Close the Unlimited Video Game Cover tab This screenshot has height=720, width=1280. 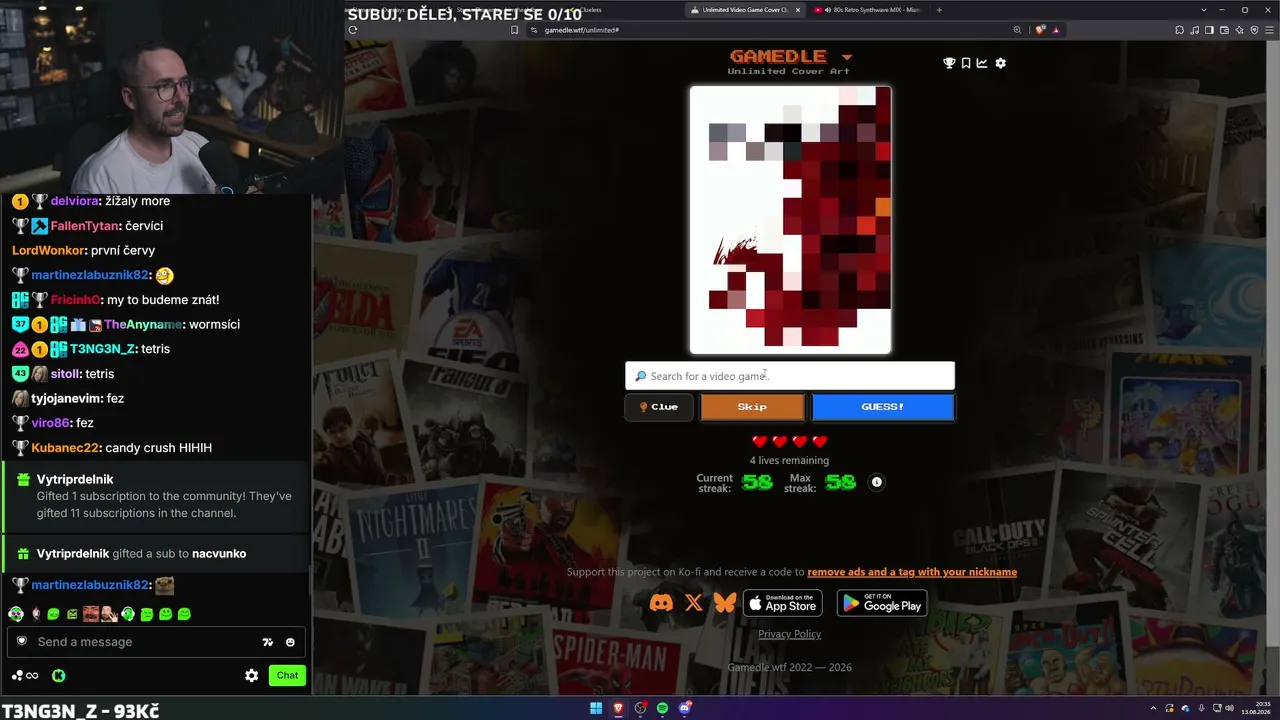click(x=796, y=10)
